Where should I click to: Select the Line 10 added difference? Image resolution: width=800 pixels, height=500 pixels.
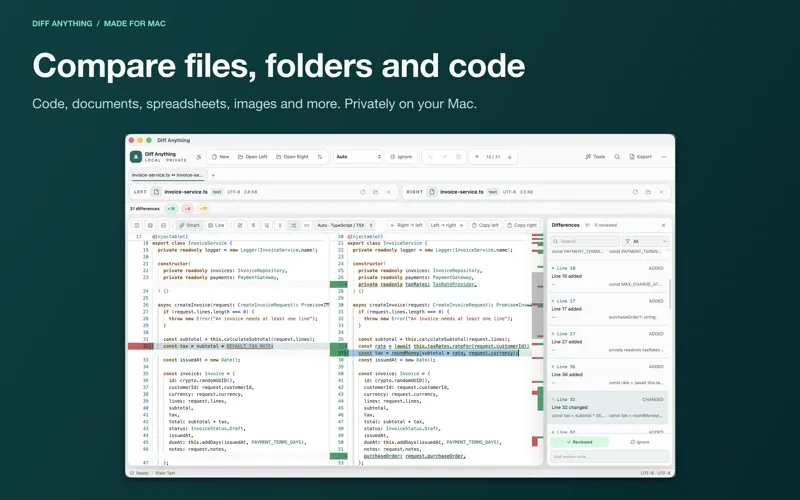click(608, 276)
